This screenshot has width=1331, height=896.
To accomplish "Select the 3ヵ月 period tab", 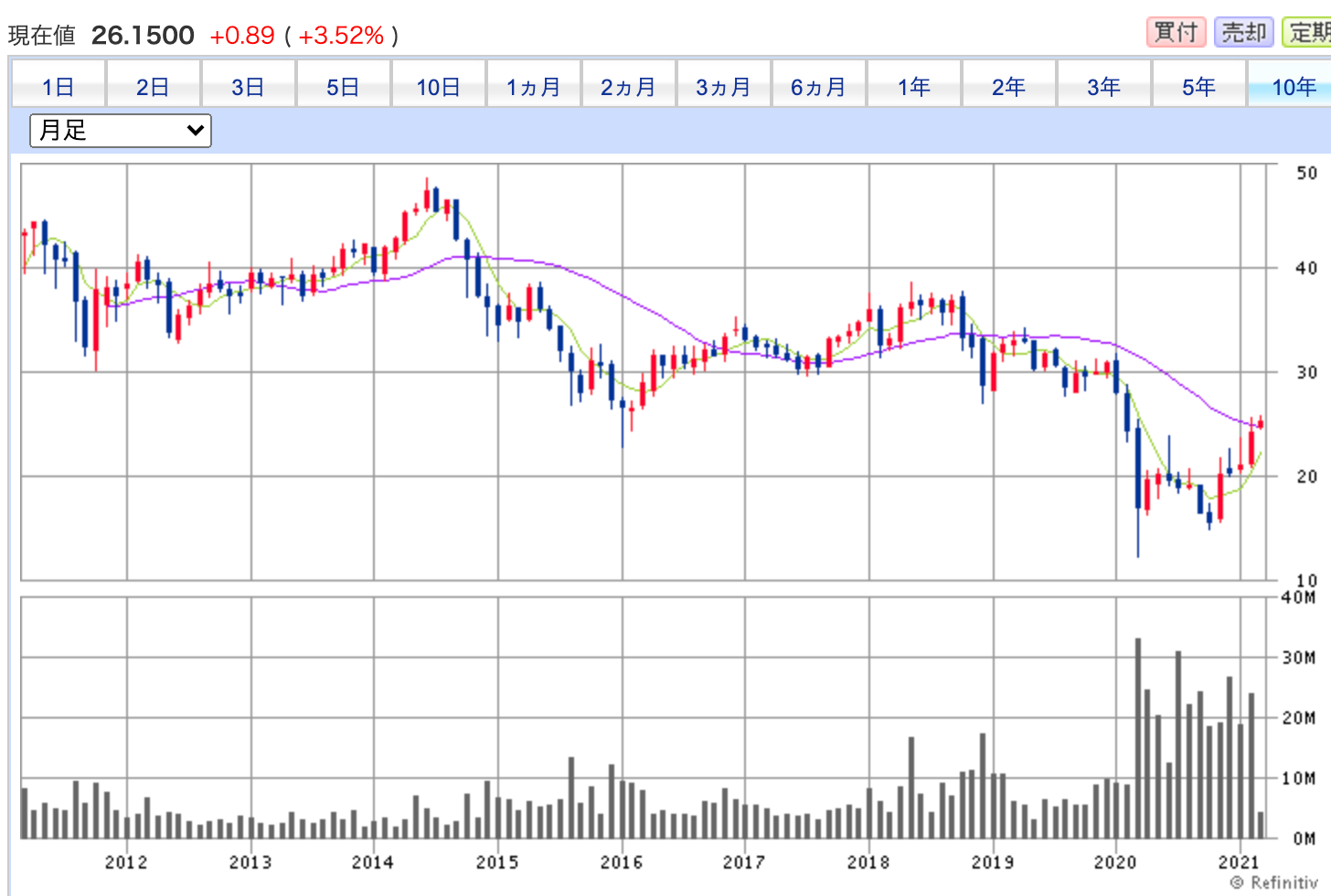I will coord(724,87).
